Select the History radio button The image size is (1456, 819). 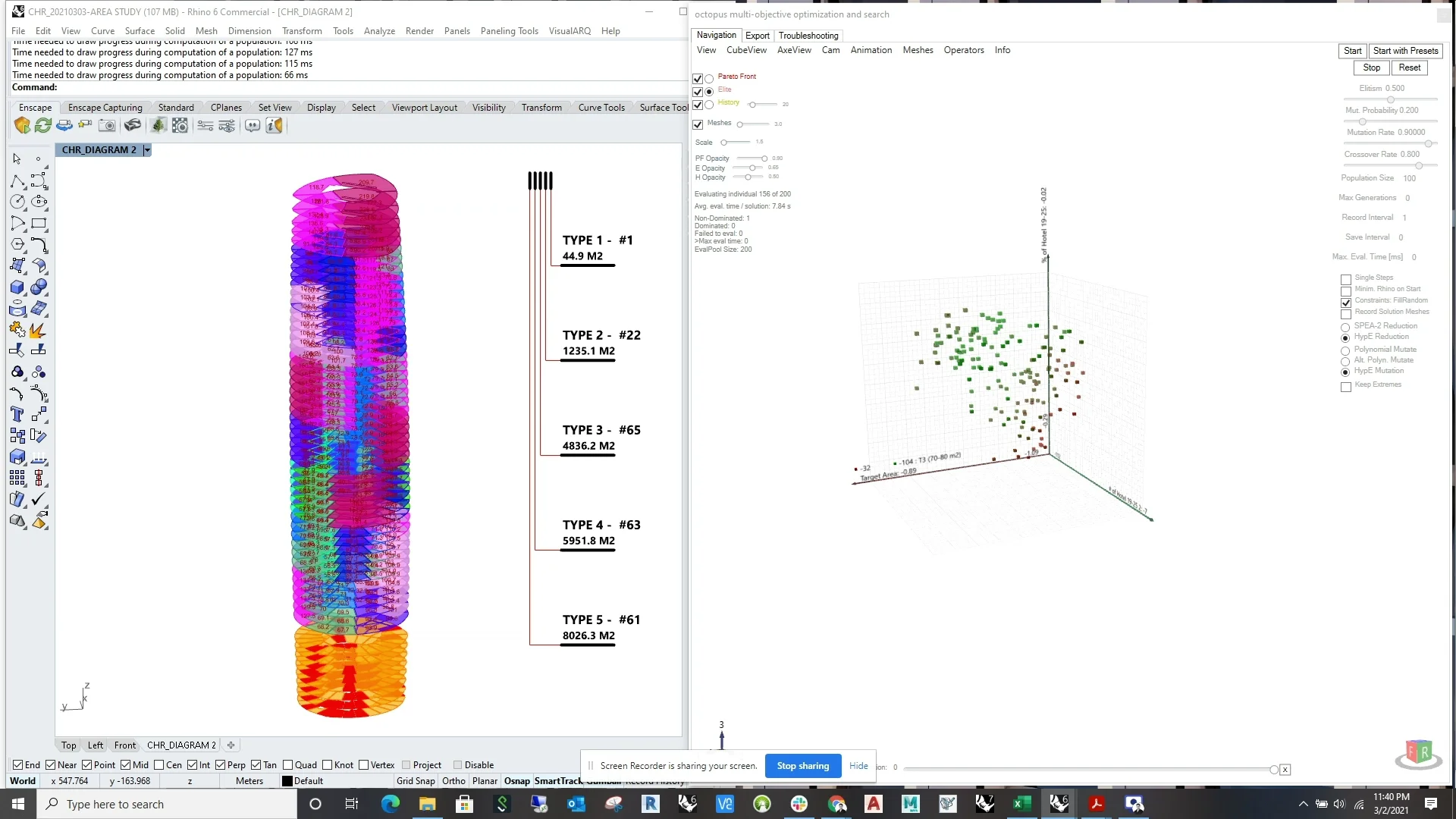(709, 105)
